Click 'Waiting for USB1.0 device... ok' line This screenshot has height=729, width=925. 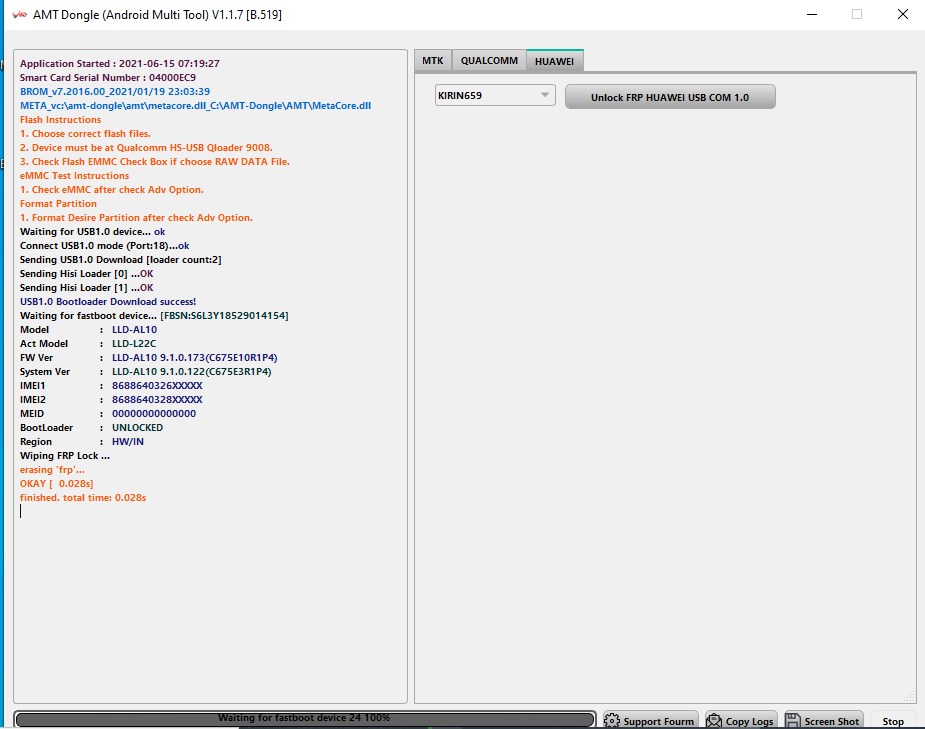pos(93,232)
